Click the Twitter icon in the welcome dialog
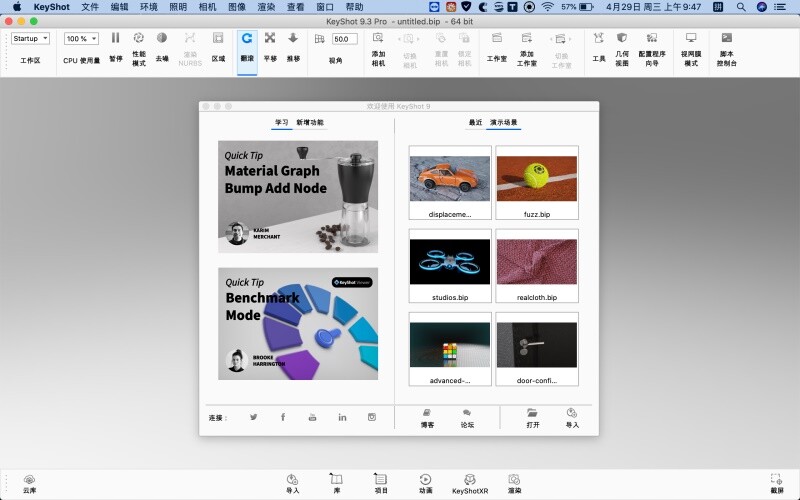 (254, 417)
